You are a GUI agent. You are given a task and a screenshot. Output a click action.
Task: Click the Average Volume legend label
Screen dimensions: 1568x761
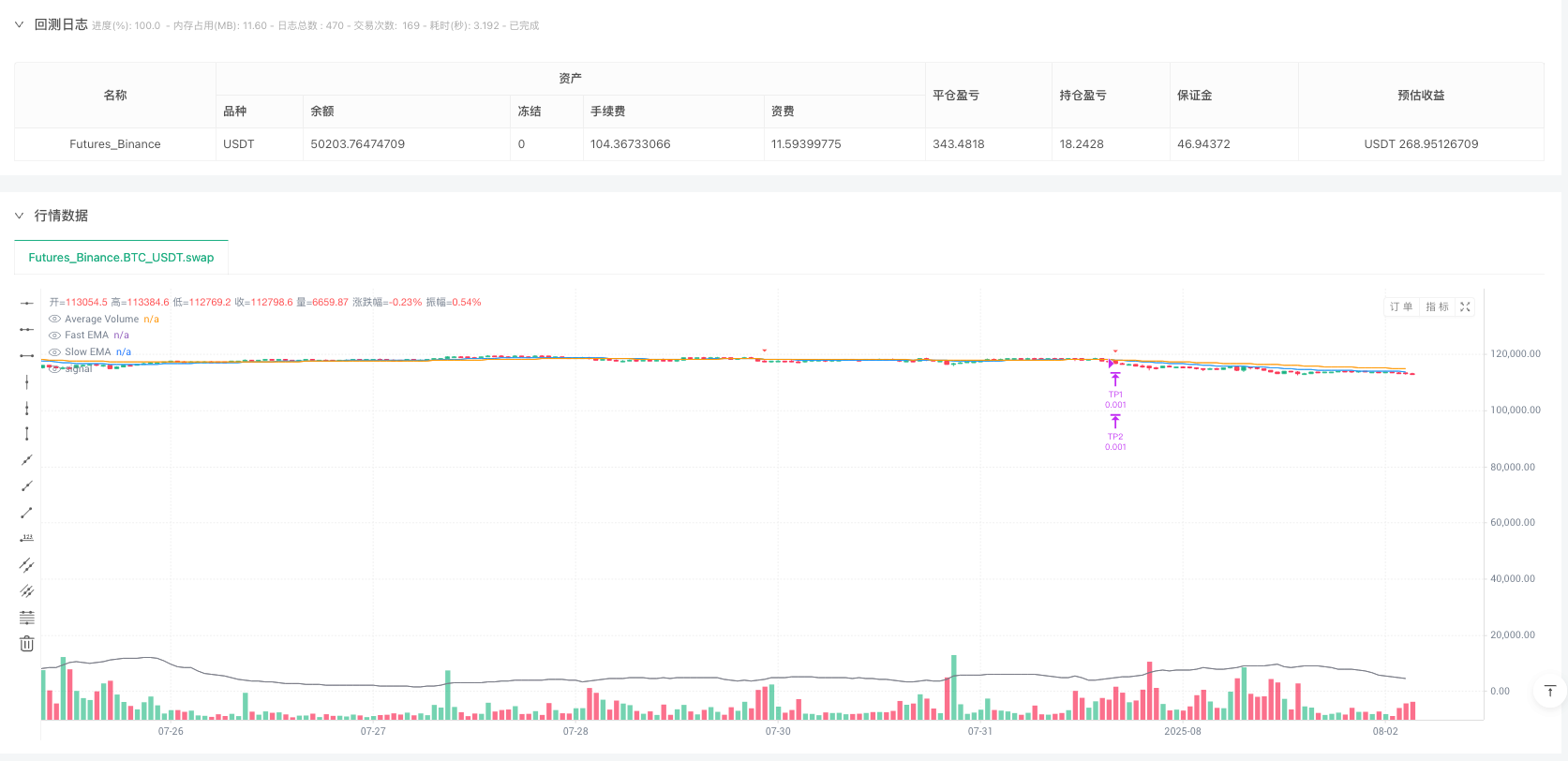(101, 319)
